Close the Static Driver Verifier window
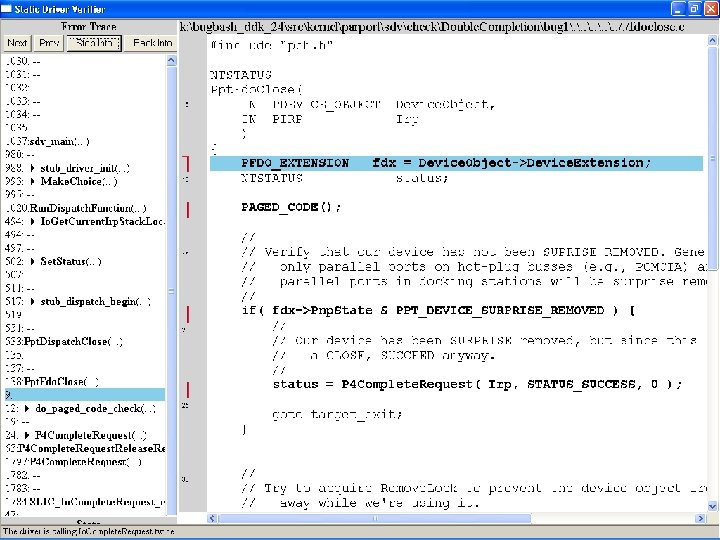The width and height of the screenshot is (720, 540). (x=710, y=9)
